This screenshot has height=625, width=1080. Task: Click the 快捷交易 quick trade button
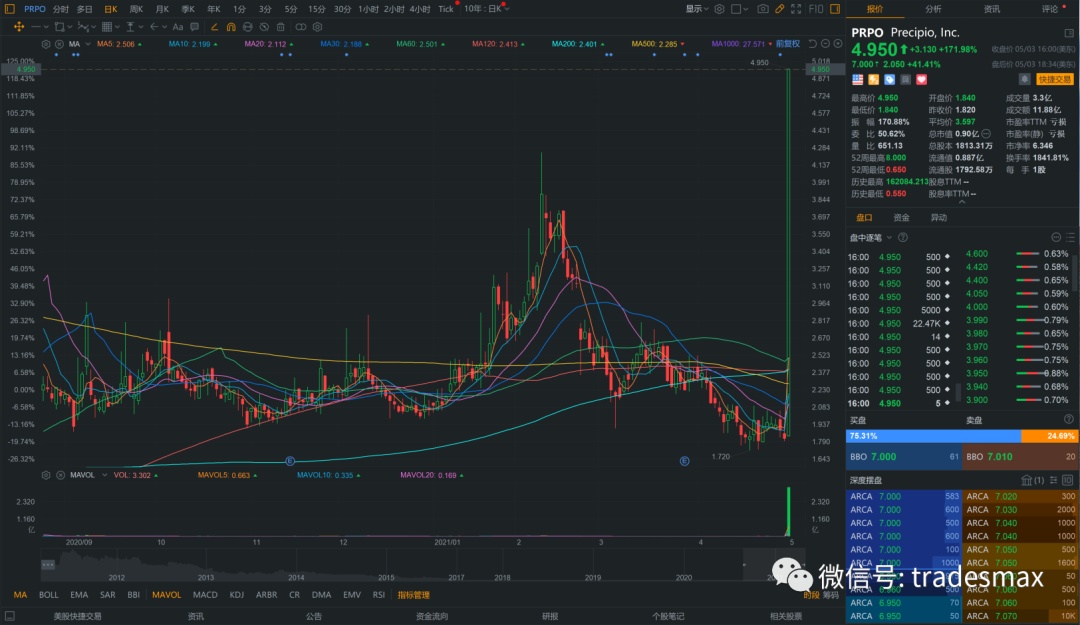1054,79
